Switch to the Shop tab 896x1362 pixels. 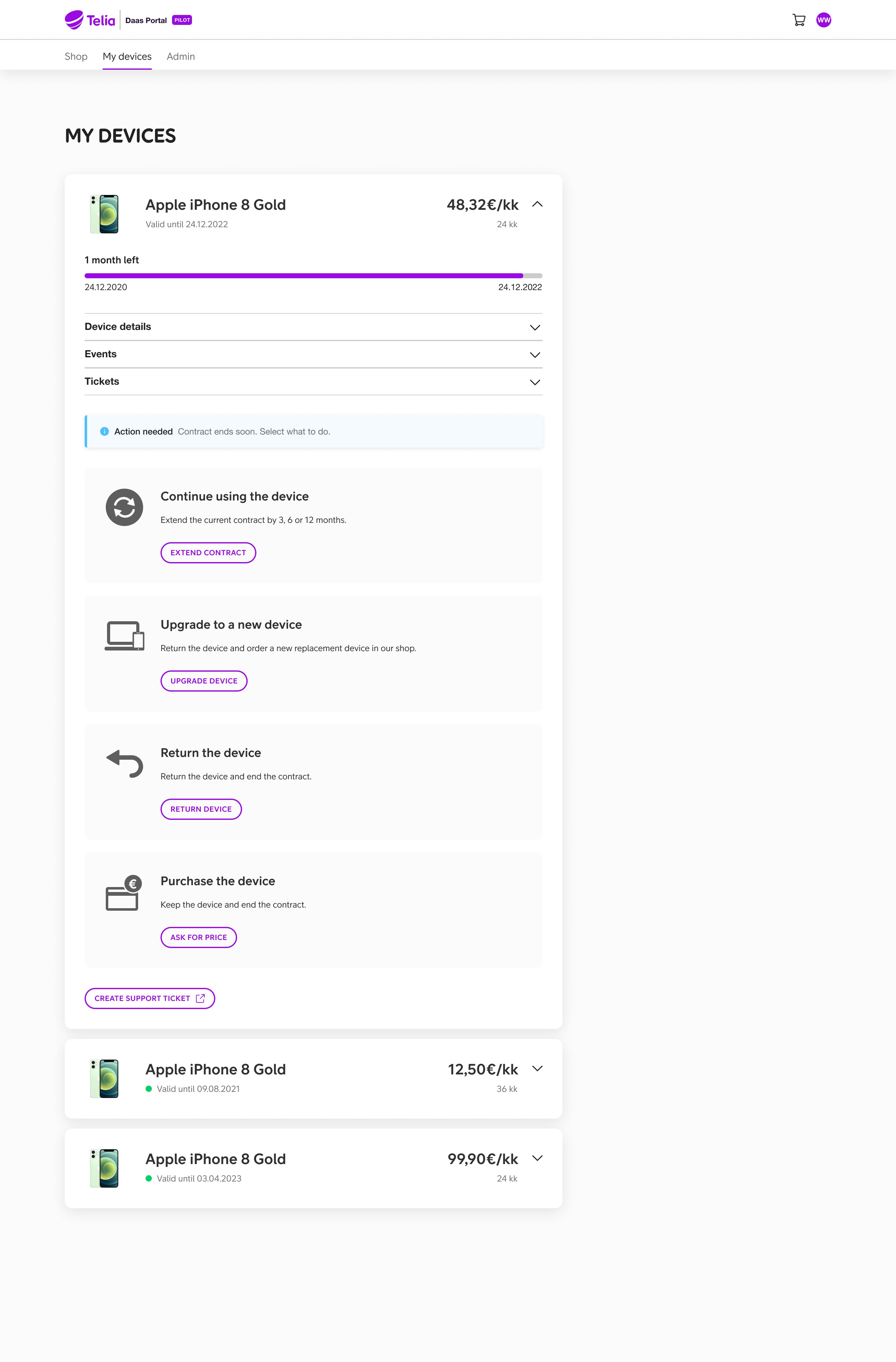click(76, 56)
